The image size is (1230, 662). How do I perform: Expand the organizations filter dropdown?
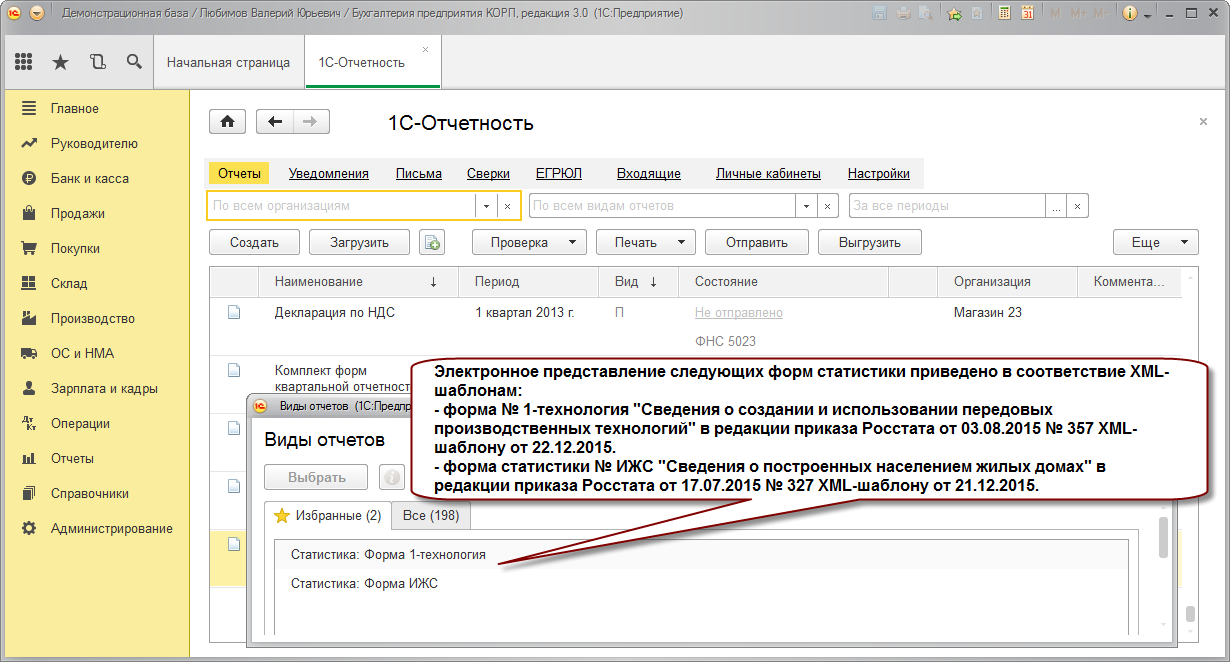click(486, 205)
